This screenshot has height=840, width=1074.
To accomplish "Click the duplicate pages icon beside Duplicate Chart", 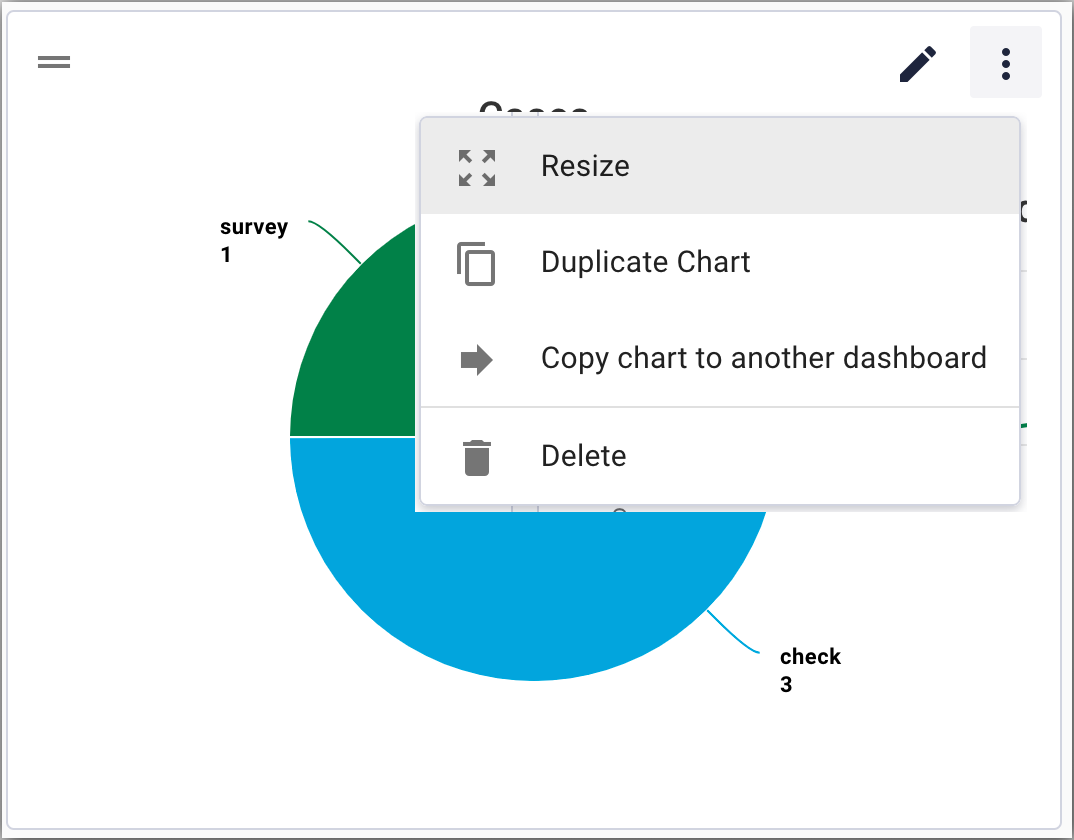I will 476,263.
